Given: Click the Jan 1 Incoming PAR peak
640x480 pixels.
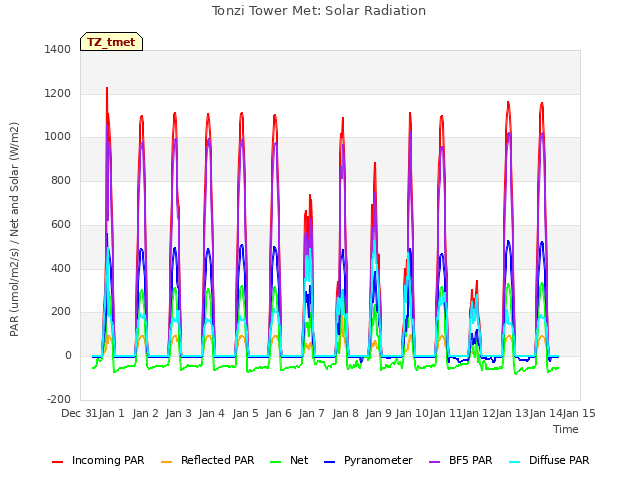Looking at the screenshot, I should click(107, 88).
